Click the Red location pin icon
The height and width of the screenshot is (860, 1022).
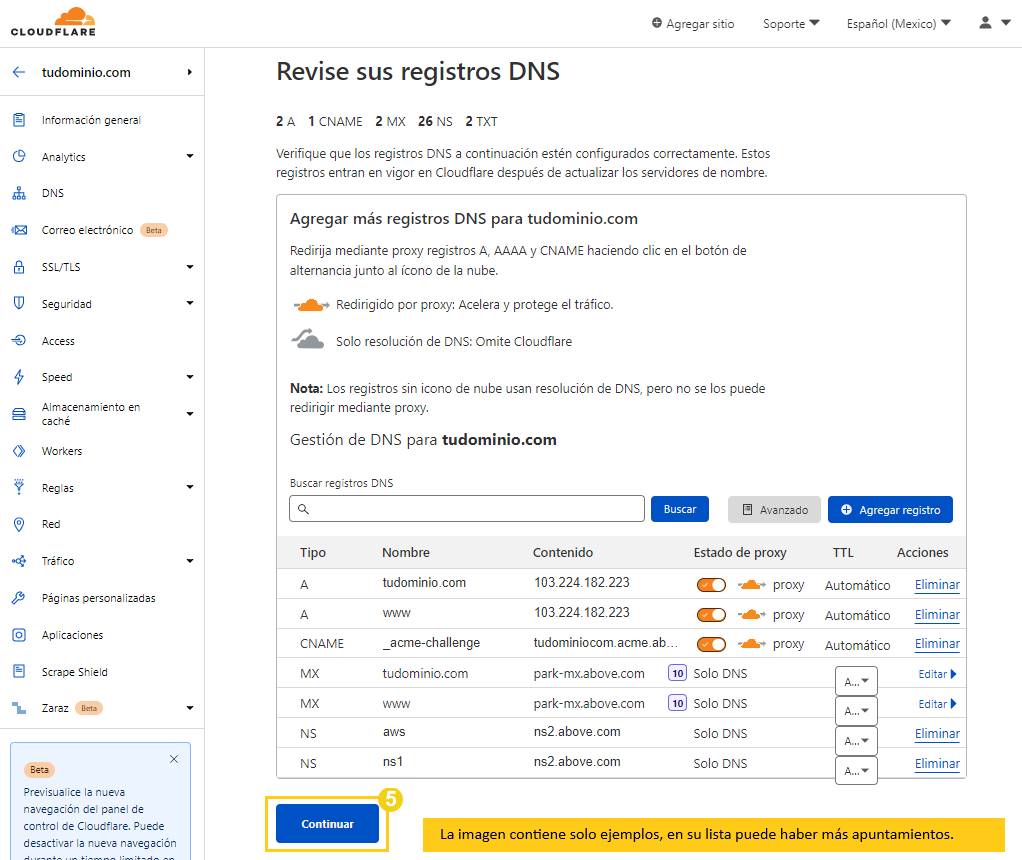[x=20, y=524]
